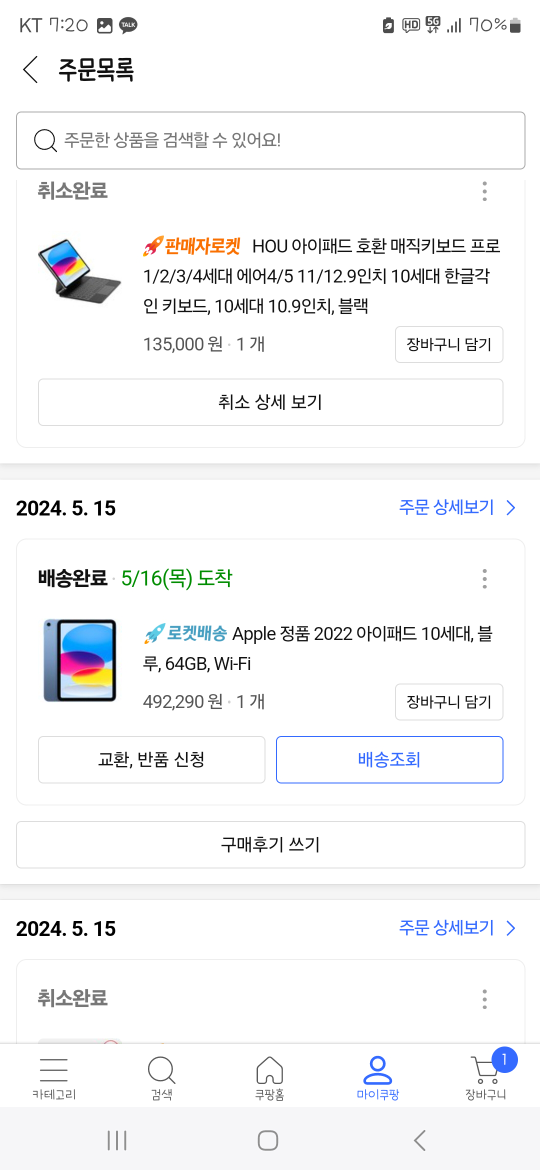Add HOU keyboard to cart with 장바구니 담기
Image resolution: width=540 pixels, height=1170 pixels.
449,345
